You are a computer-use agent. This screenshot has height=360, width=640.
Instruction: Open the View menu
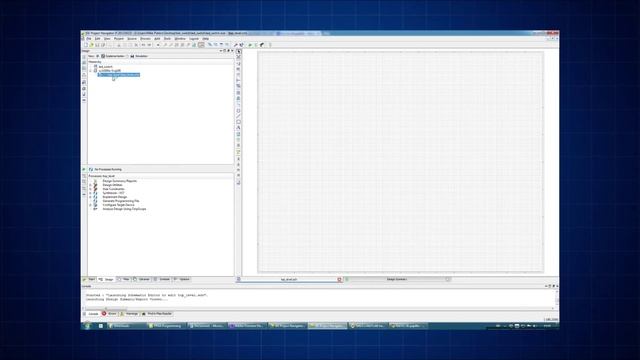[x=107, y=39]
